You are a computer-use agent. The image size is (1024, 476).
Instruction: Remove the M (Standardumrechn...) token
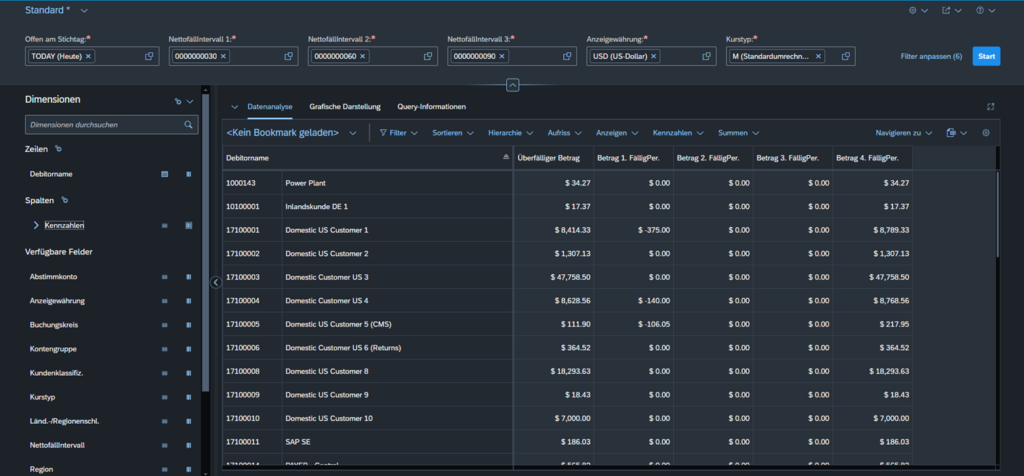tap(818, 56)
